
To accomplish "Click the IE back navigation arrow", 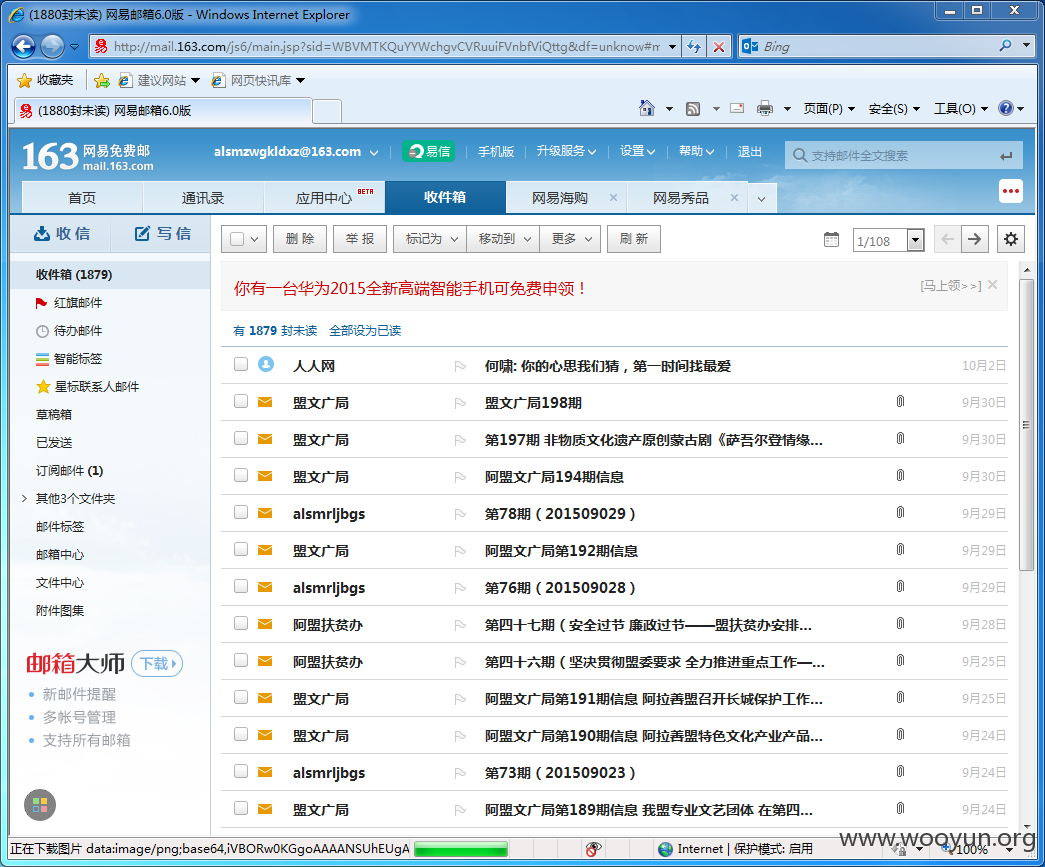I will [x=24, y=46].
